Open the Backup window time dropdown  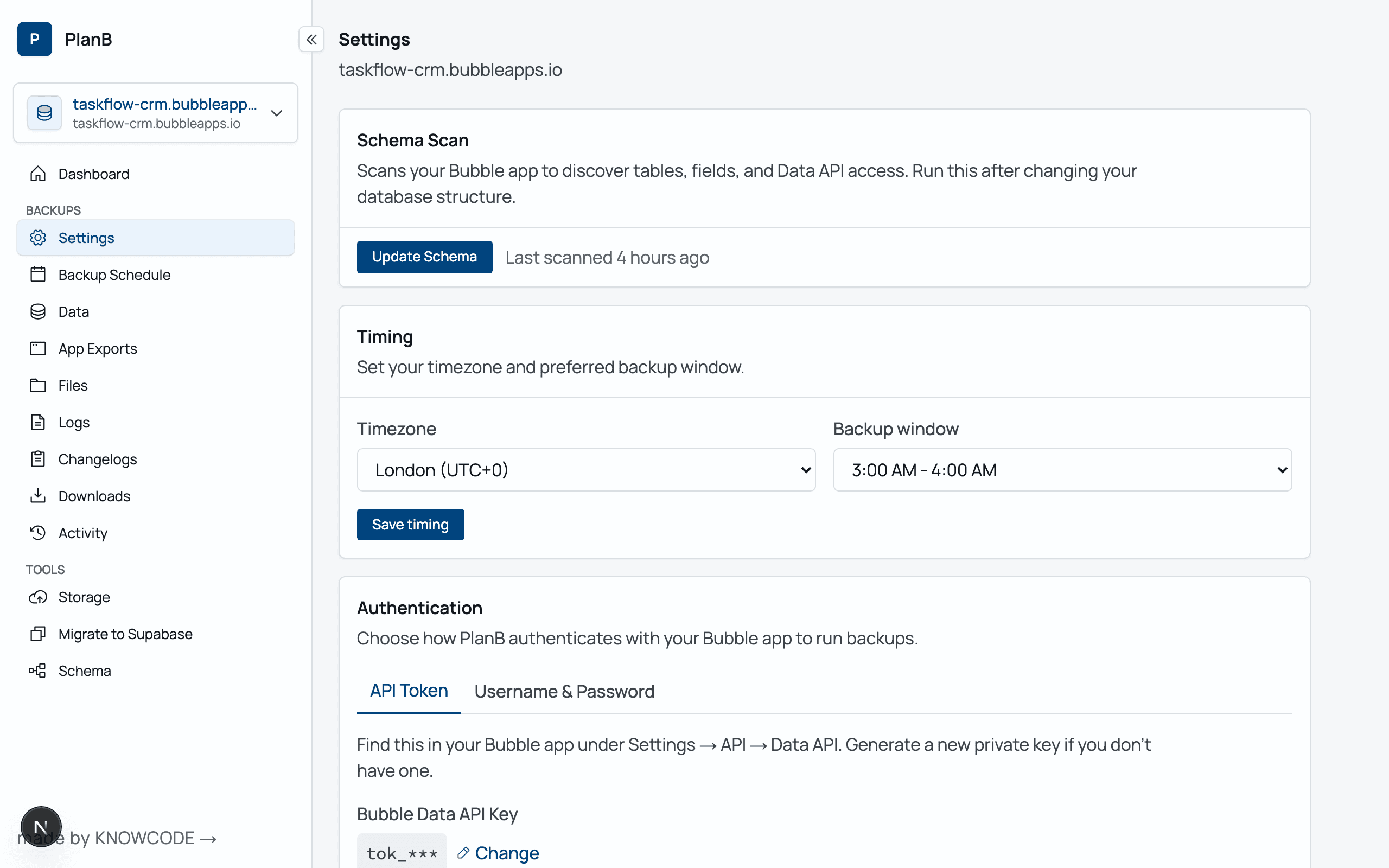tap(1062, 470)
